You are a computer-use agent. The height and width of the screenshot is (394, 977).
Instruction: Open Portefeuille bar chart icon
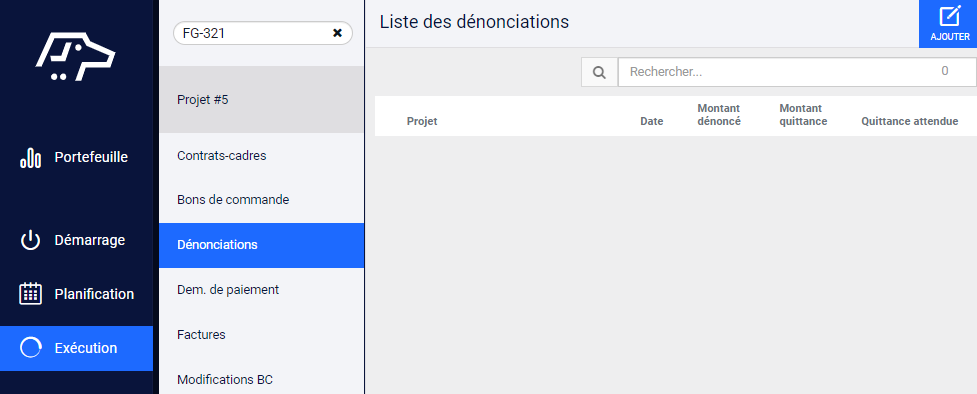coord(31,158)
